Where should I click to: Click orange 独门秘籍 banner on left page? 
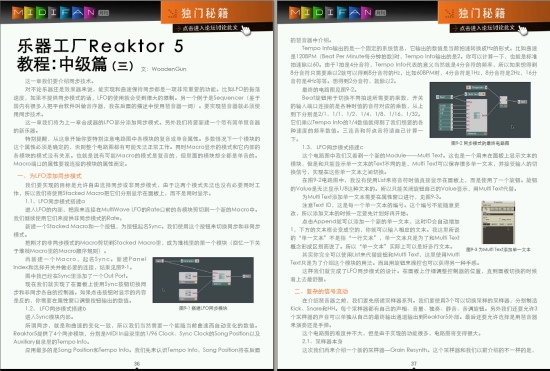point(217,12)
